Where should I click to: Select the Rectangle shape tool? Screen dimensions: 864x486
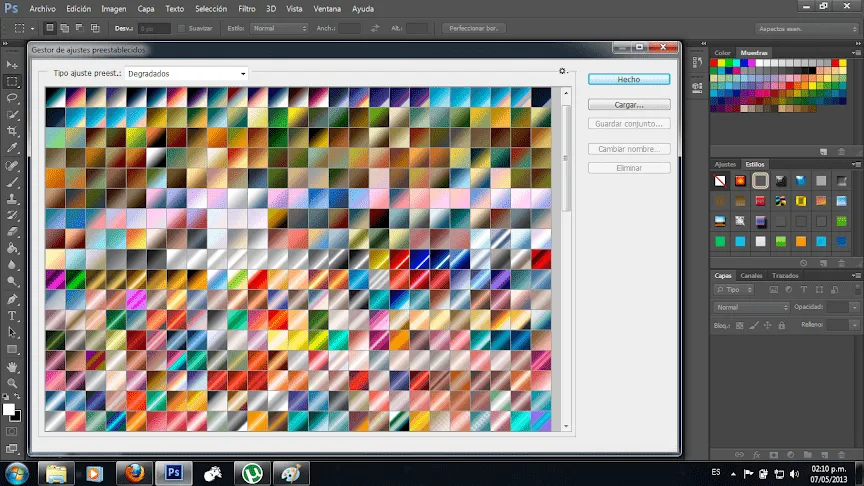[x=12, y=349]
